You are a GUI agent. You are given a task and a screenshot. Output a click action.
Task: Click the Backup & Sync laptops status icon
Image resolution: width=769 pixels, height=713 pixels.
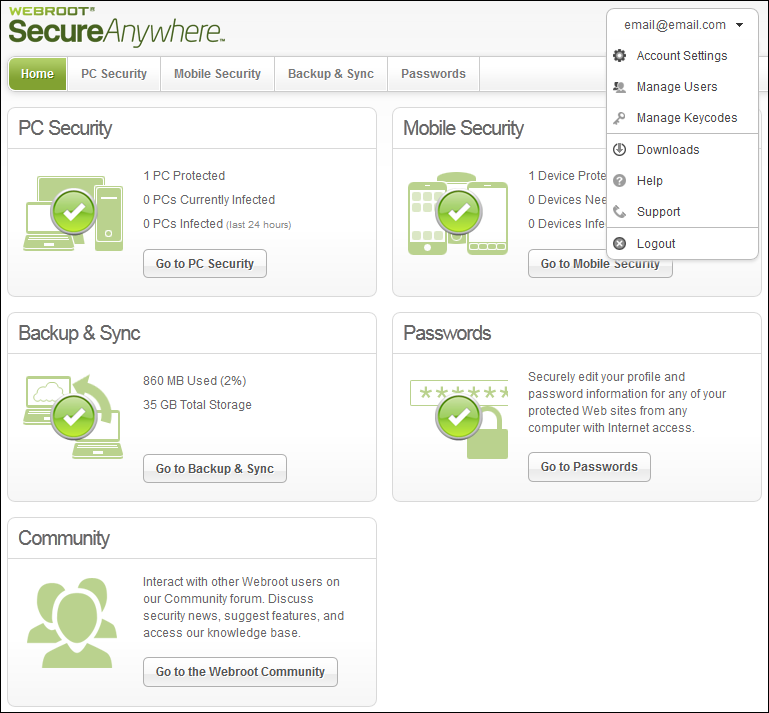coord(73,417)
